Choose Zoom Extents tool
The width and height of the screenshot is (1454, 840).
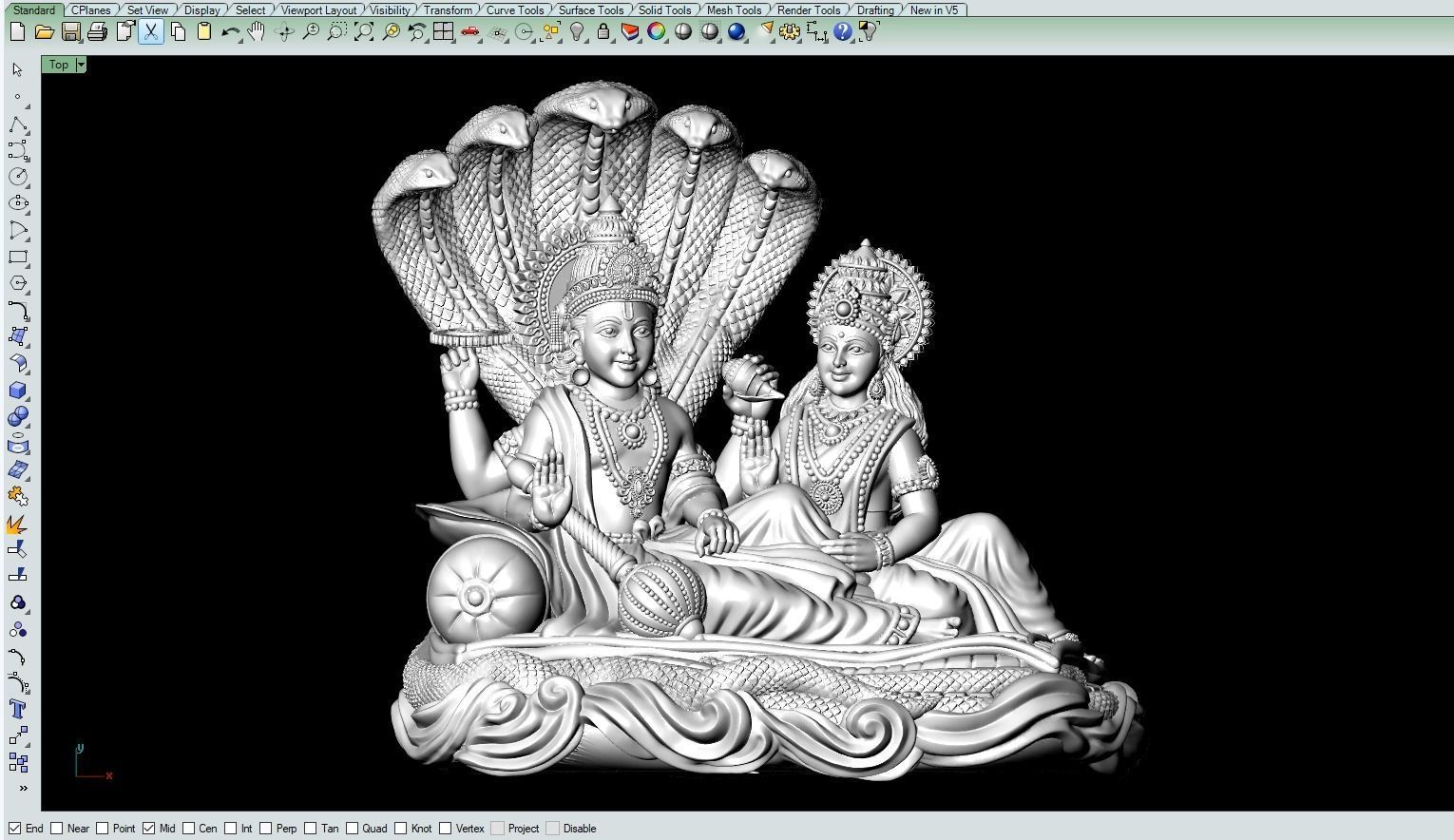363,31
